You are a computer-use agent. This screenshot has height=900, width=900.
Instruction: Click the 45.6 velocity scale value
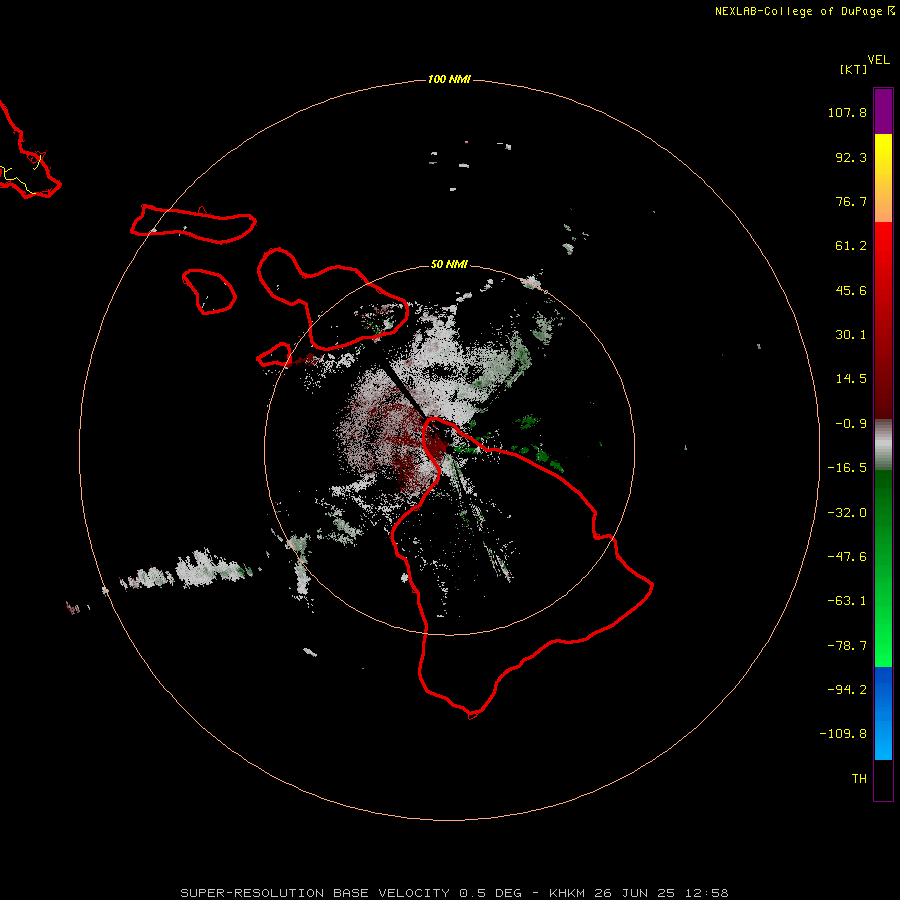(x=851, y=290)
